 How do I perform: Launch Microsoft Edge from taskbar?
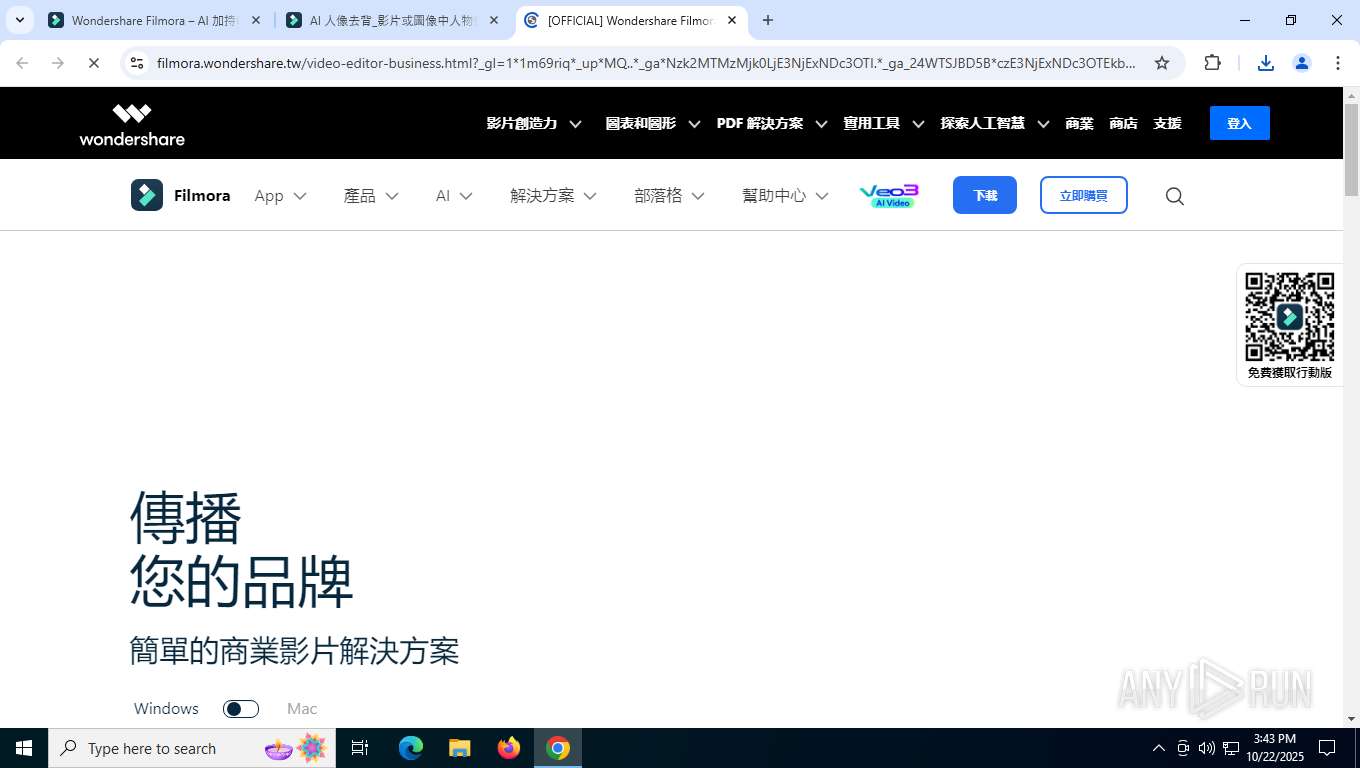coord(411,748)
